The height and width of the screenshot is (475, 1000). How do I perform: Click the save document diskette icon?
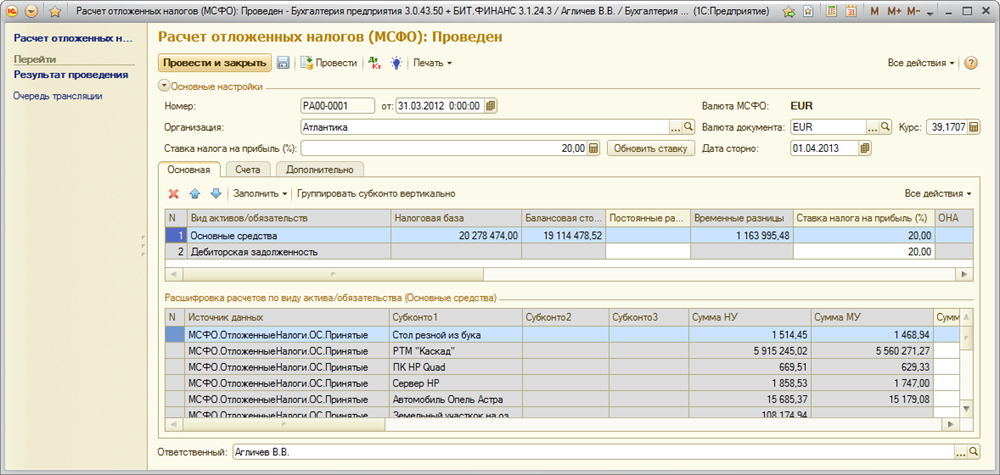pyautogui.click(x=283, y=63)
